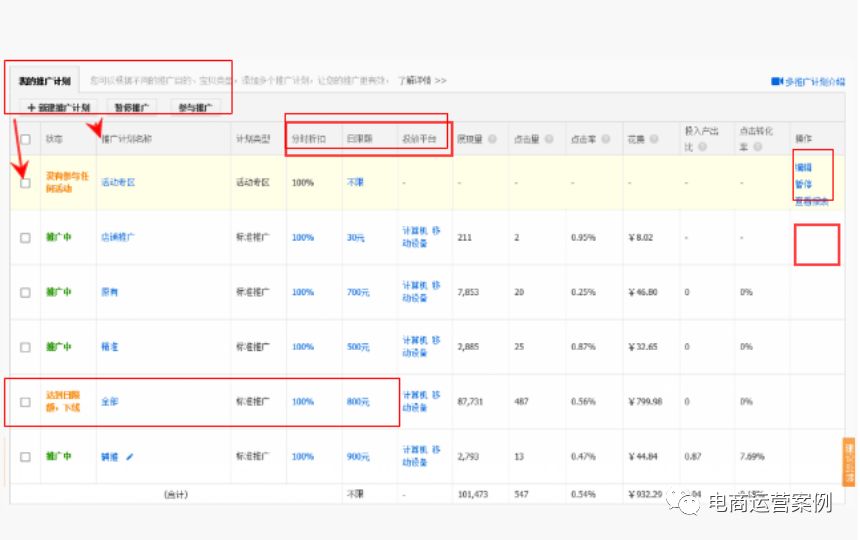The height and width of the screenshot is (540, 860).
Task: Click 100% time discount in 500元 row
Action: point(303,347)
